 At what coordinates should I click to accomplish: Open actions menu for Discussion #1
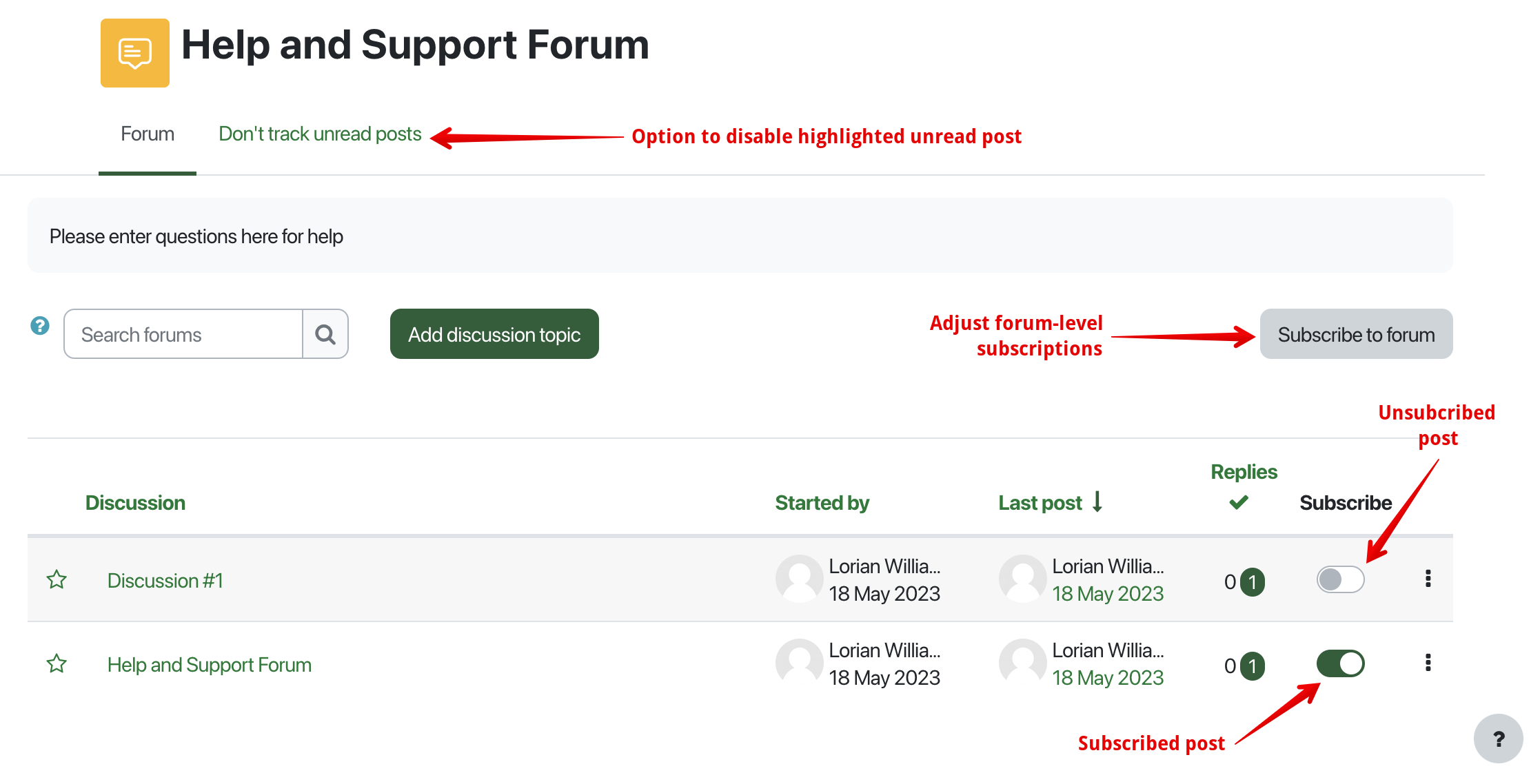pyautogui.click(x=1428, y=579)
